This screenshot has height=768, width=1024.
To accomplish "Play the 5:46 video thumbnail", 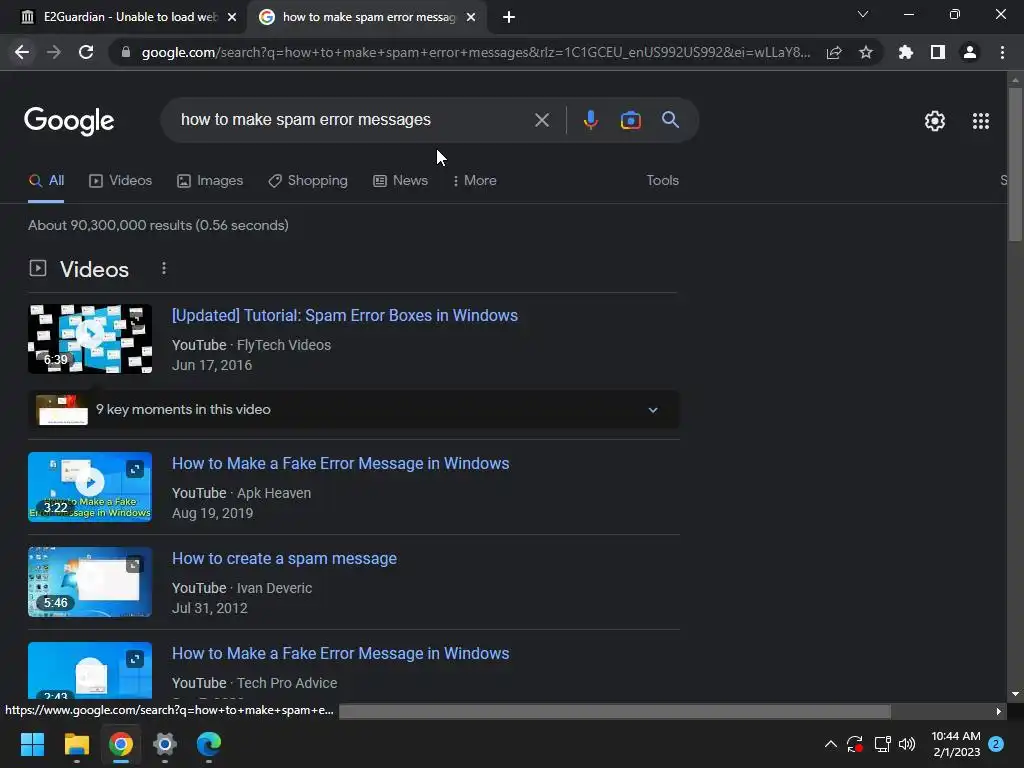I will 90,582.
